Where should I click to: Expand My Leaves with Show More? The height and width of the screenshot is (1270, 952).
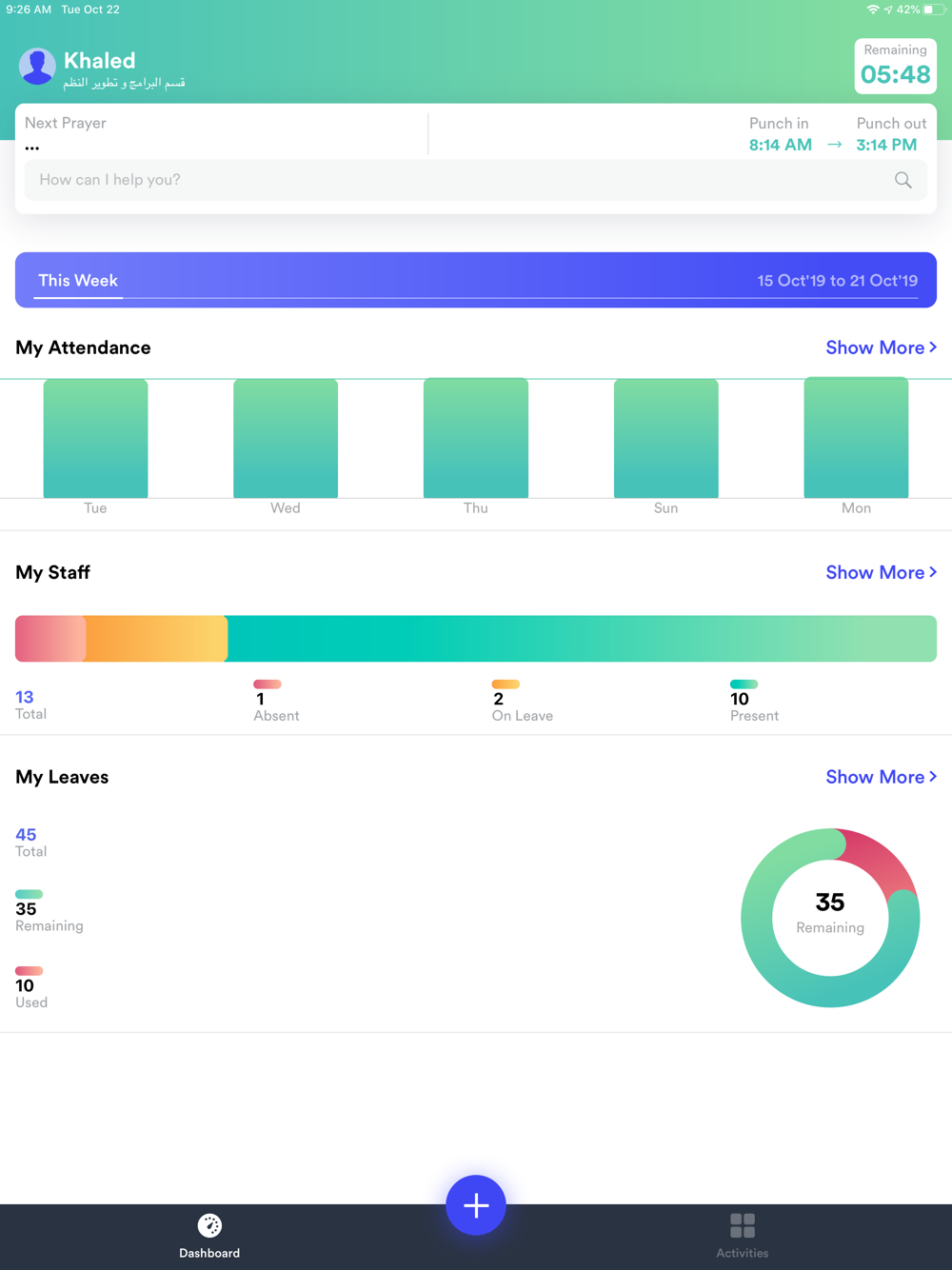[881, 777]
